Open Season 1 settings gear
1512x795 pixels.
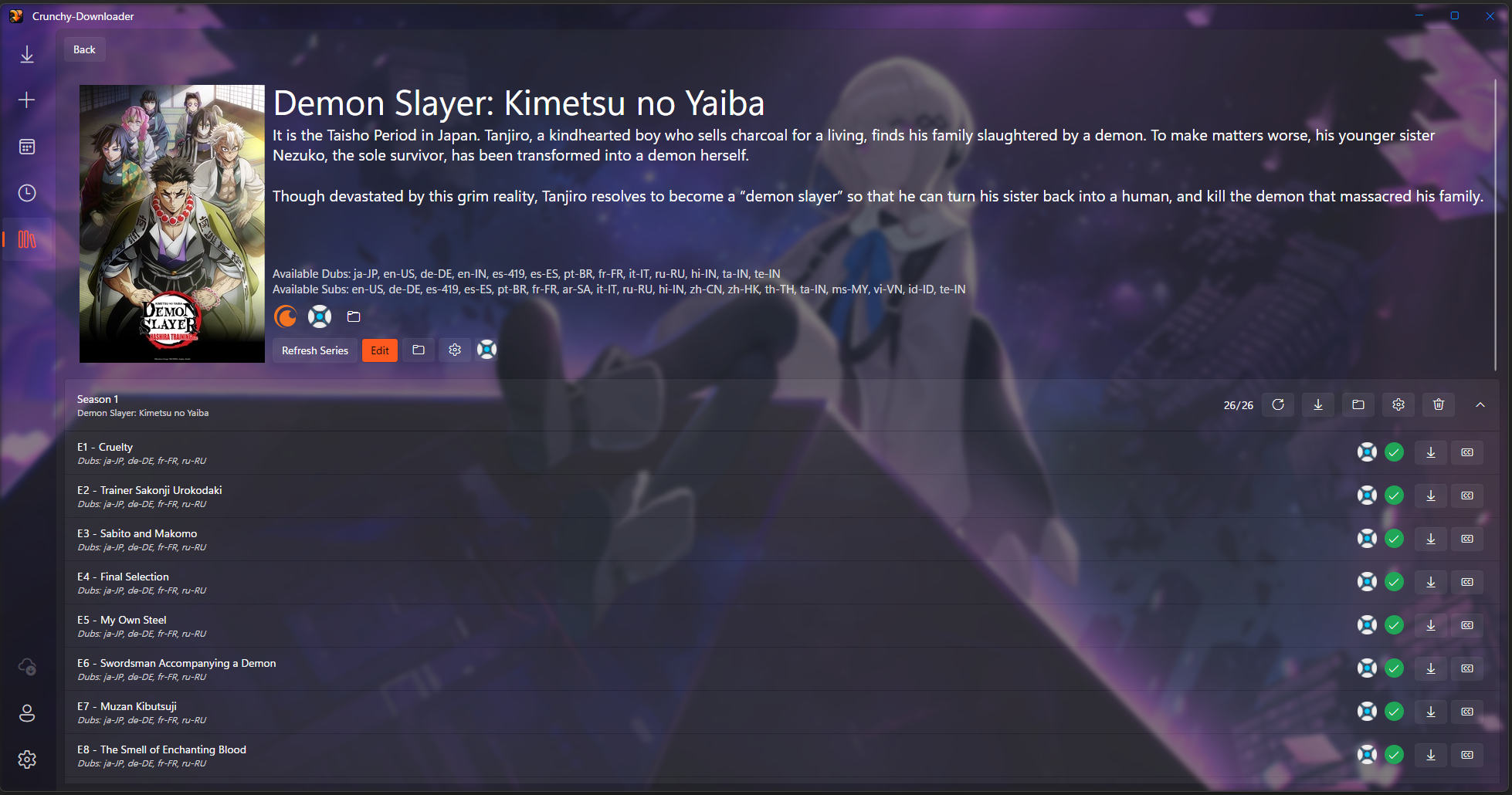(1398, 404)
